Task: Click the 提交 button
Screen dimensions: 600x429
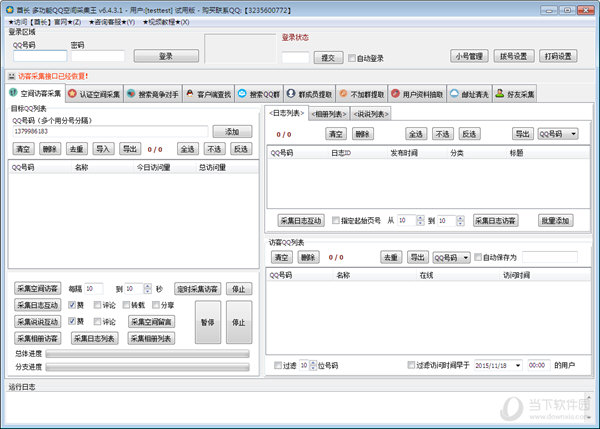Action: [328, 58]
